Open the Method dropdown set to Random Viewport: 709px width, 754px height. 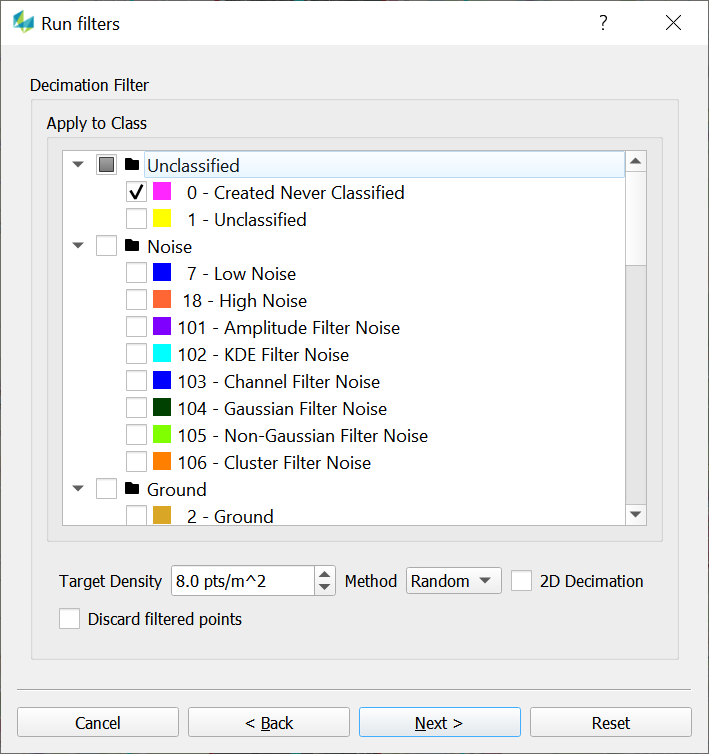coord(453,581)
